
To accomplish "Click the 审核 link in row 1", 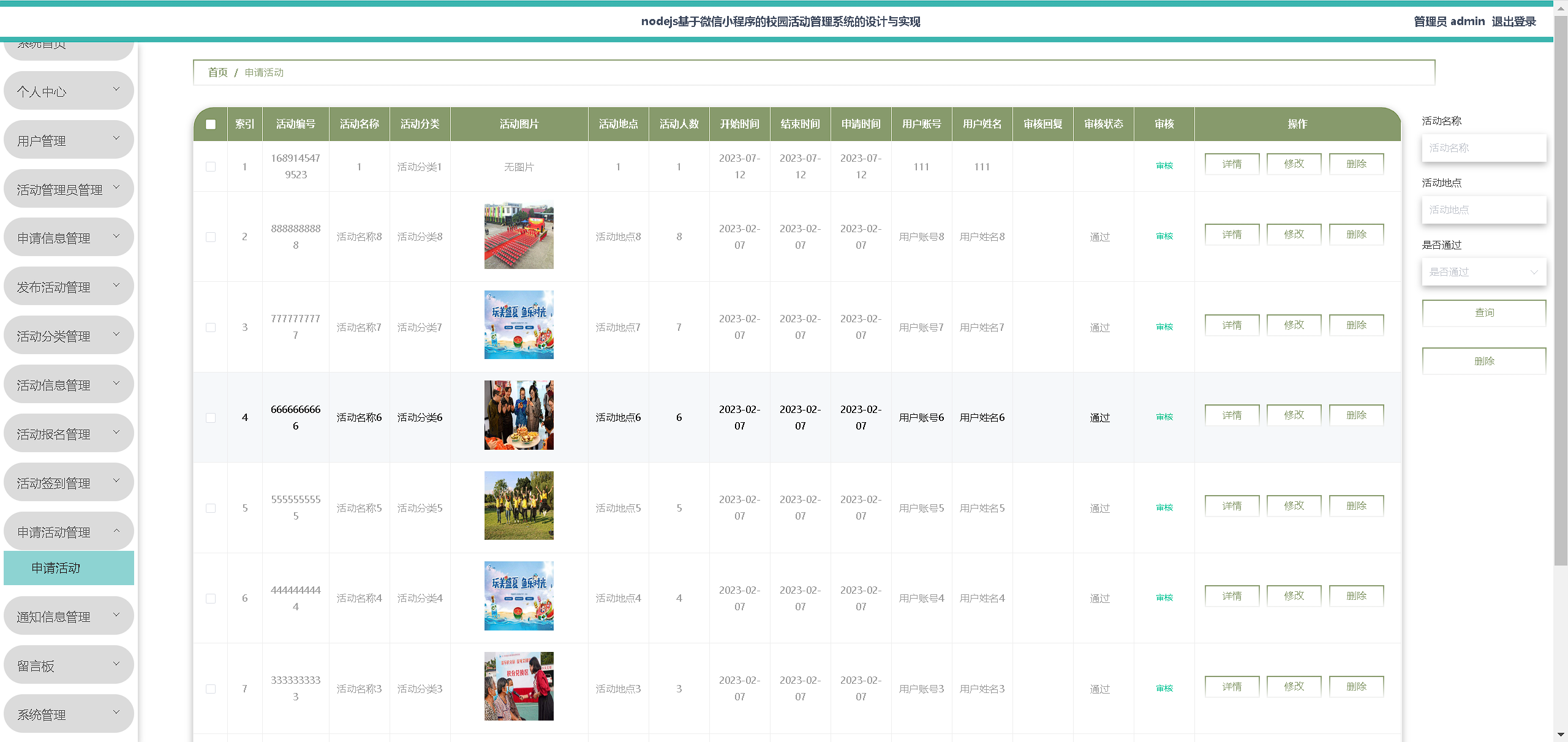I will click(x=1164, y=165).
